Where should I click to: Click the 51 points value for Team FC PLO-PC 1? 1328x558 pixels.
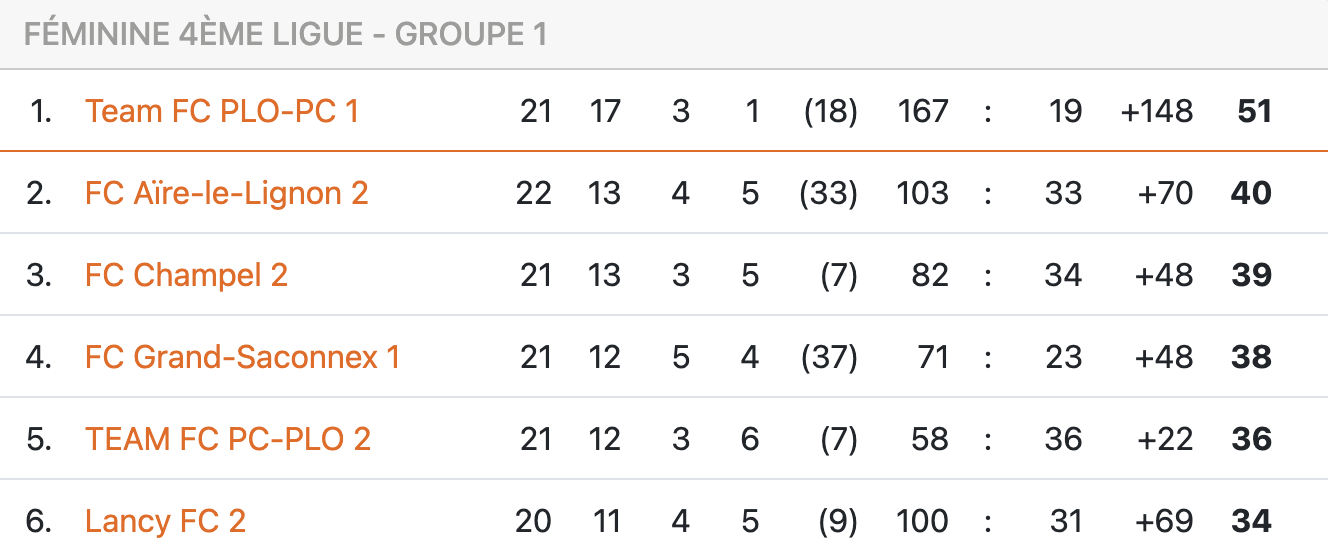[x=1254, y=111]
